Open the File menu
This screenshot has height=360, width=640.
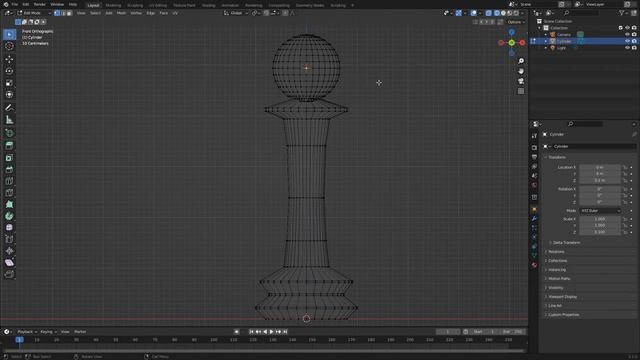(15, 4)
